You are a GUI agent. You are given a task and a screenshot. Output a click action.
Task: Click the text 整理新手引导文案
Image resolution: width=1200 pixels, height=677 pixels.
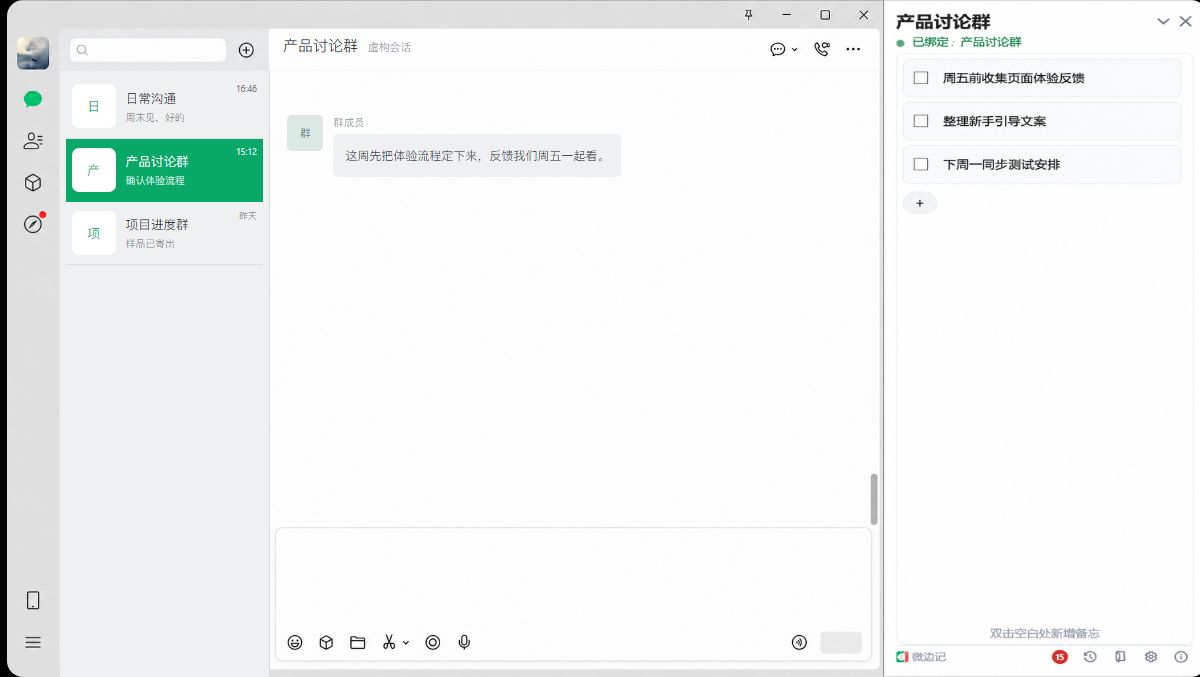pyautogui.click(x=995, y=121)
